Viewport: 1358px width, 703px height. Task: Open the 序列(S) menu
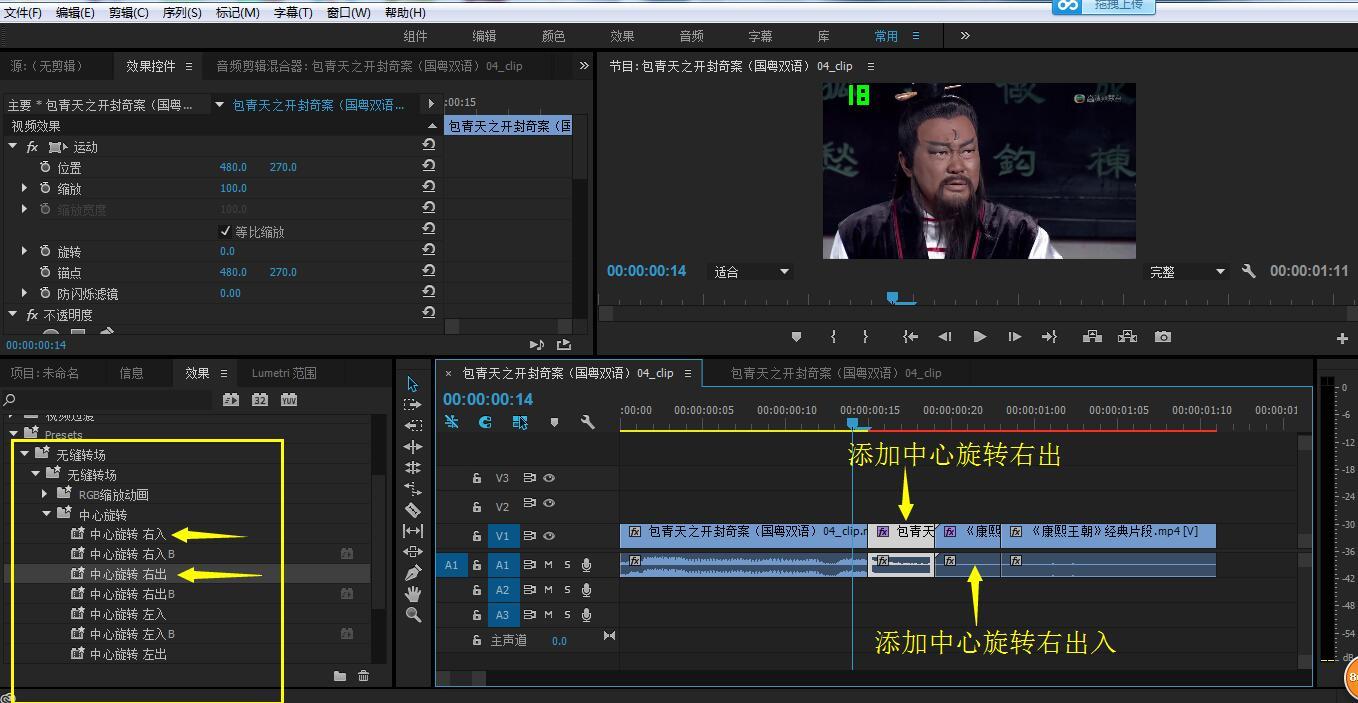click(182, 12)
